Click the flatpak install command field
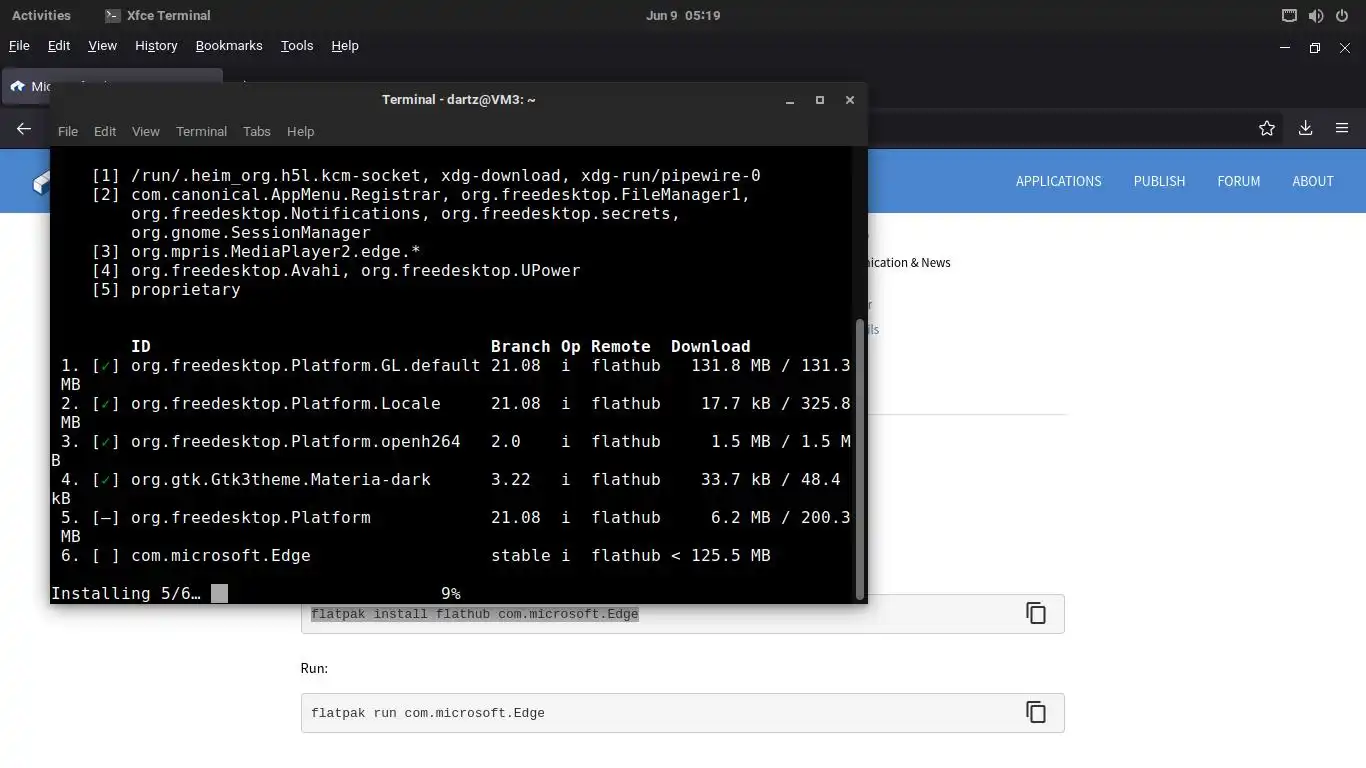 pyautogui.click(x=682, y=614)
